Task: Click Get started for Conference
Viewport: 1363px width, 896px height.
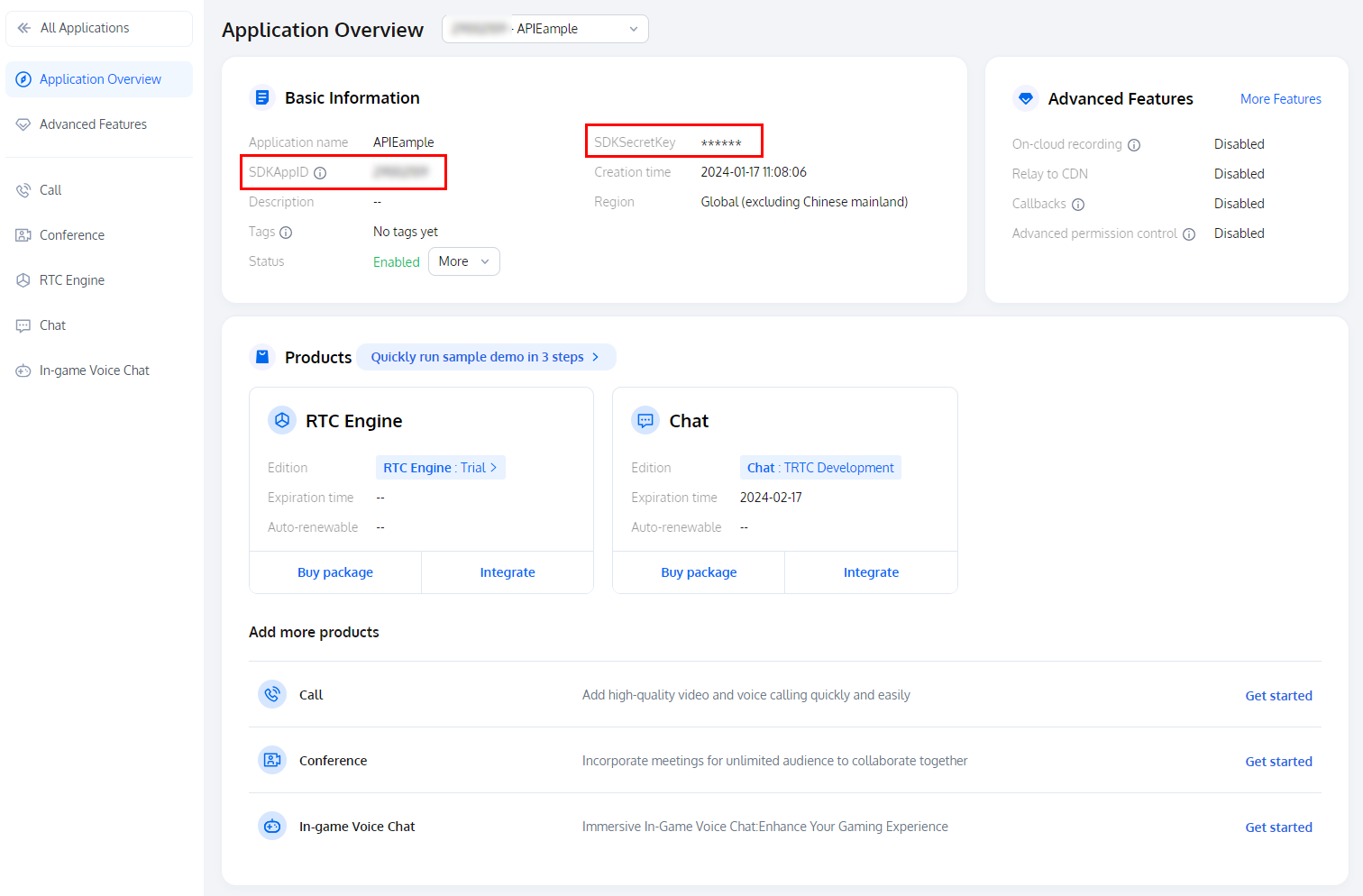Action: (1278, 762)
